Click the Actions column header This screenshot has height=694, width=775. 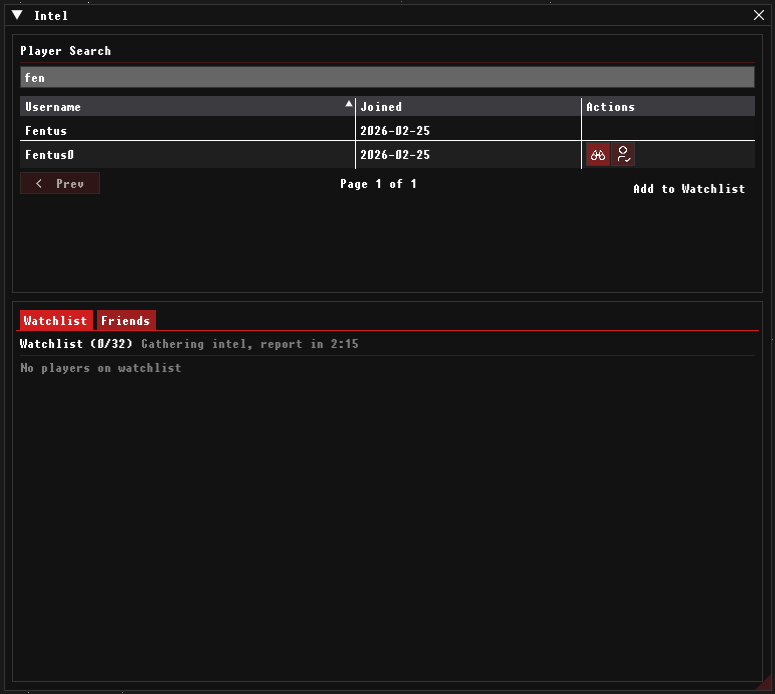[x=668, y=107]
